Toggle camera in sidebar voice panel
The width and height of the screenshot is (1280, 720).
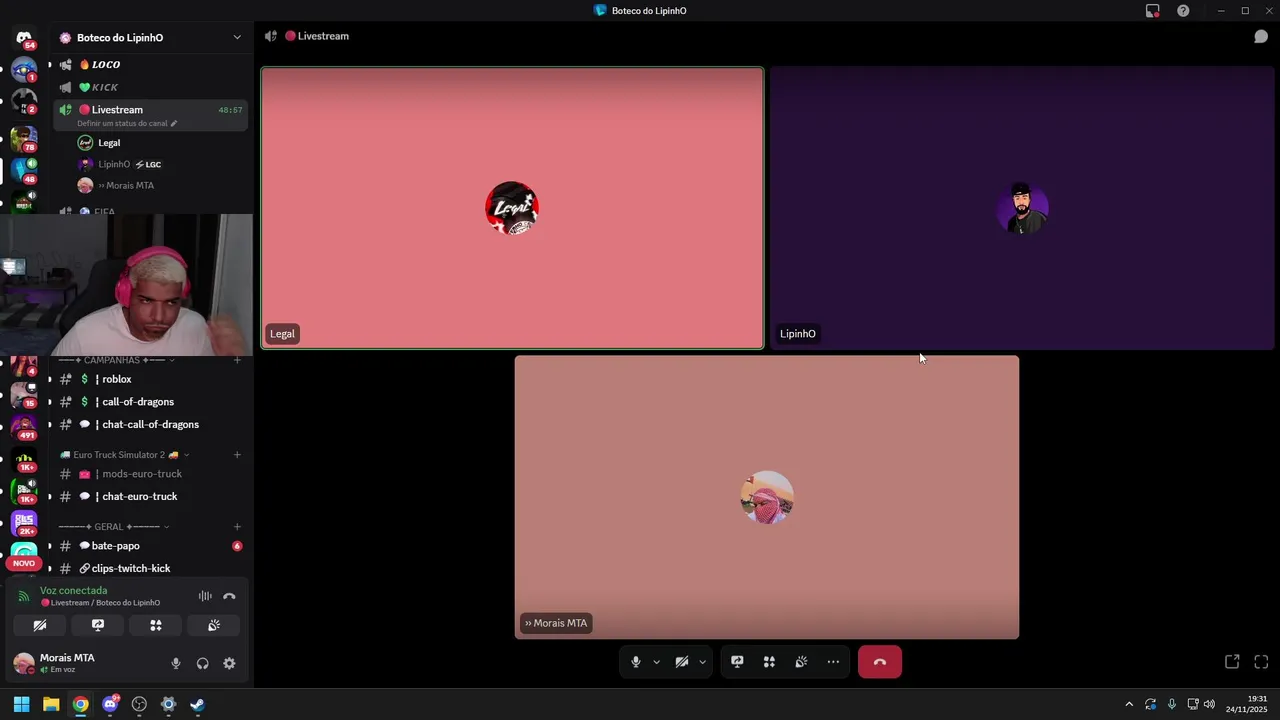coord(40,625)
